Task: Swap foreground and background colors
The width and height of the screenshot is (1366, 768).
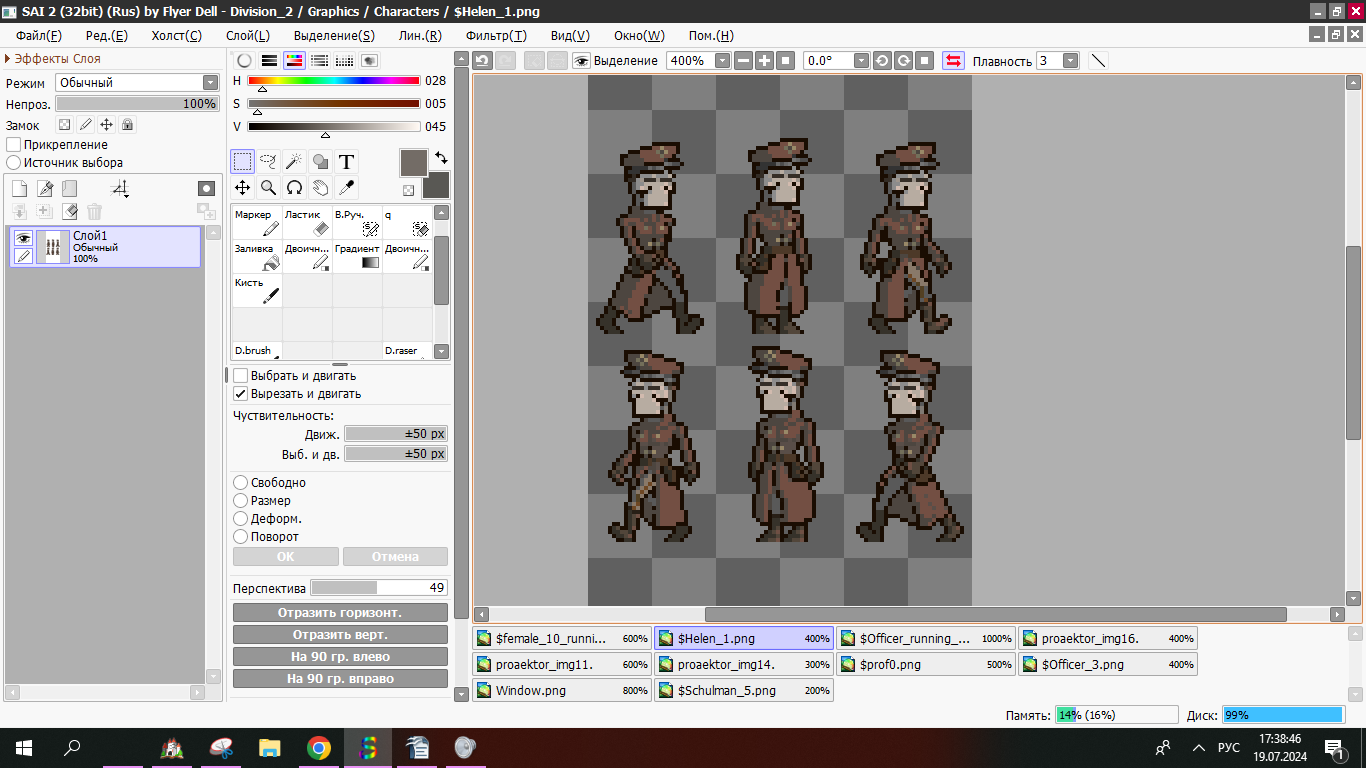Action: coord(441,158)
